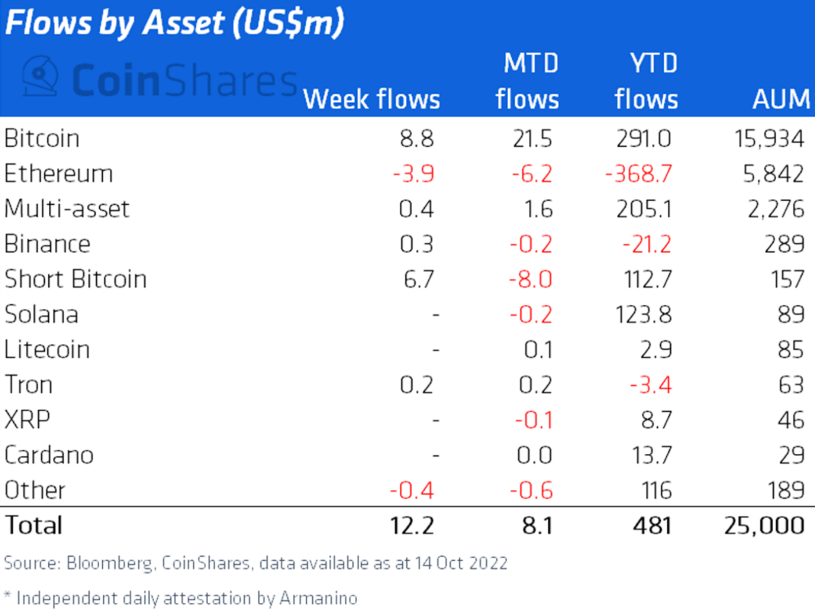This screenshot has width=815, height=613.
Task: Select the Bitcoin row label
Action: click(x=42, y=138)
